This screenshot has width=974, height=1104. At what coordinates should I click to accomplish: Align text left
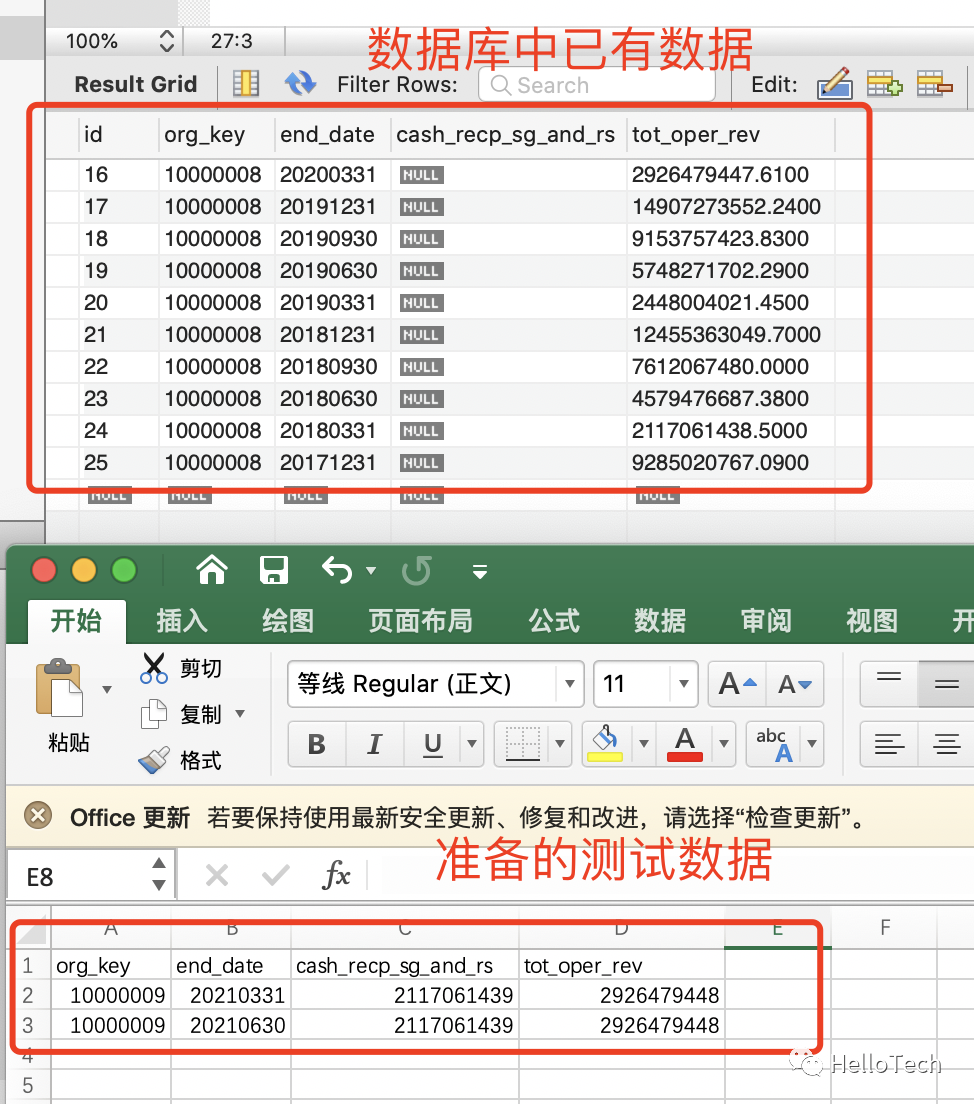(x=889, y=744)
